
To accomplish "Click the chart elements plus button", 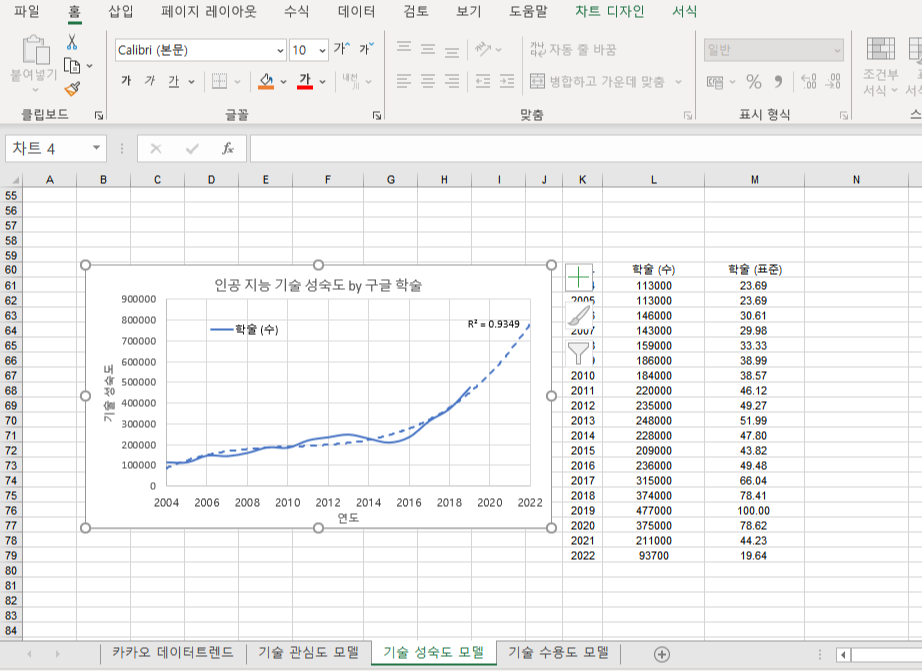I will (579, 278).
